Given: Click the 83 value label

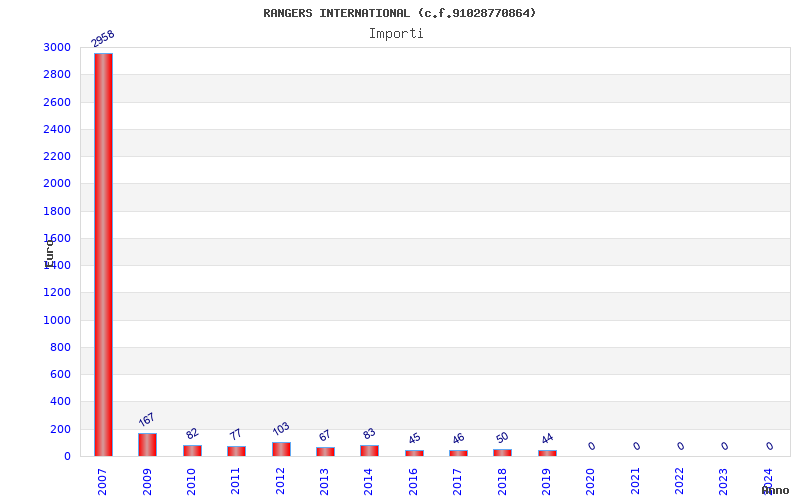Looking at the screenshot, I should pos(369,433).
